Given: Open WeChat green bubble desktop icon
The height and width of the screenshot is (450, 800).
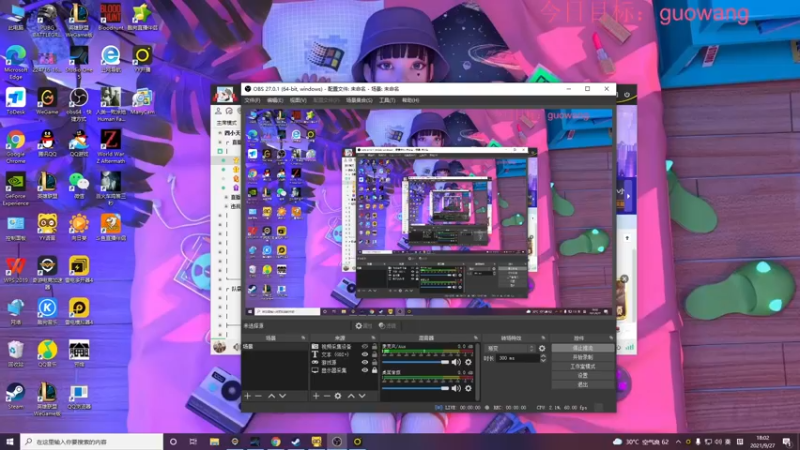Looking at the screenshot, I should tap(79, 185).
